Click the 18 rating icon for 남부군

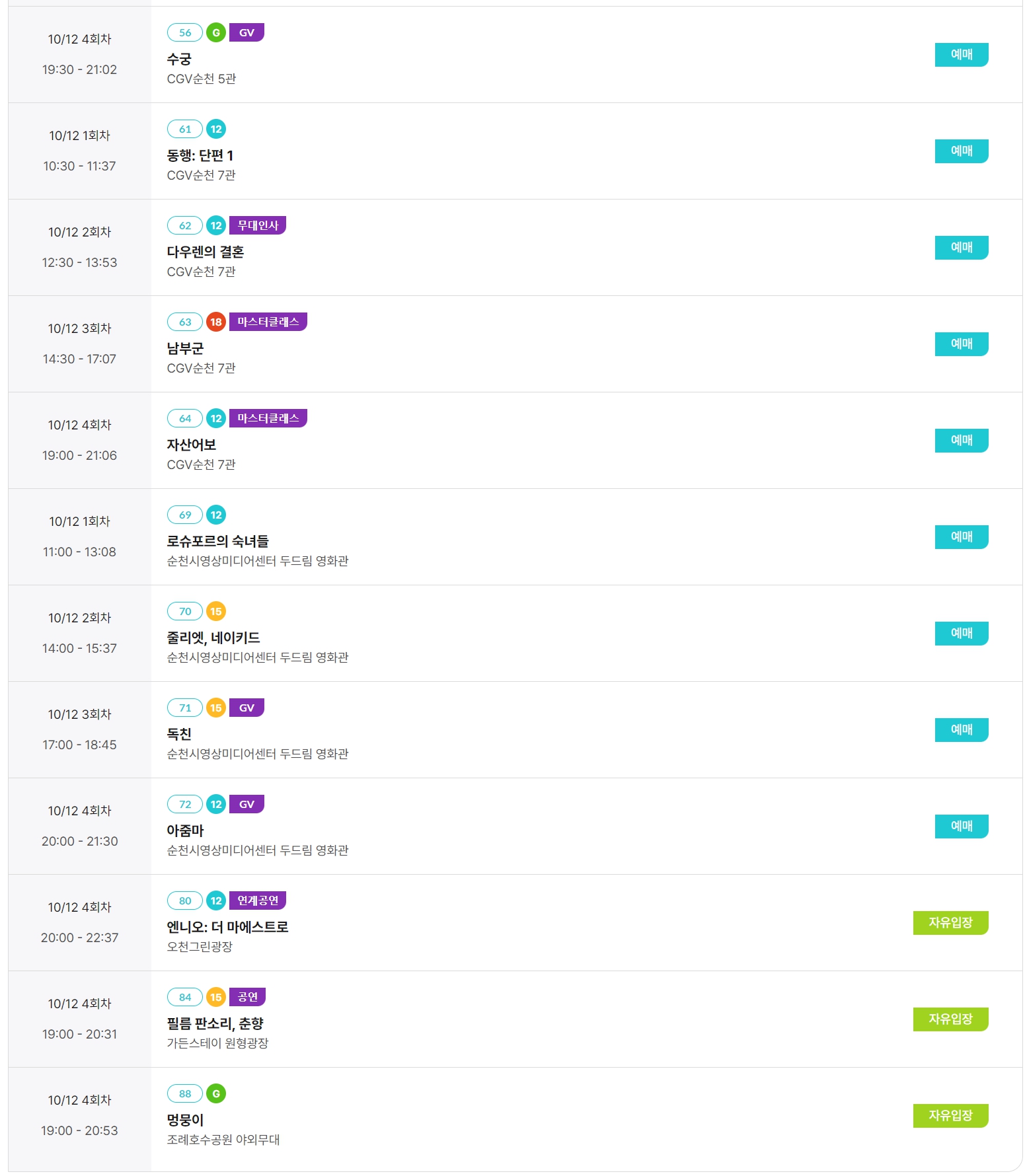[216, 322]
